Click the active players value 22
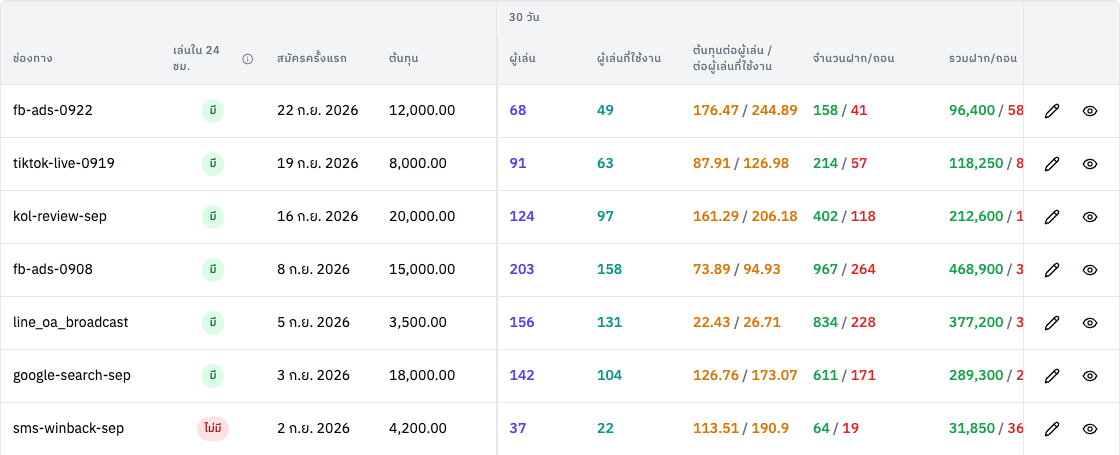Screen dimensions: 1120x455 (x=605, y=429)
